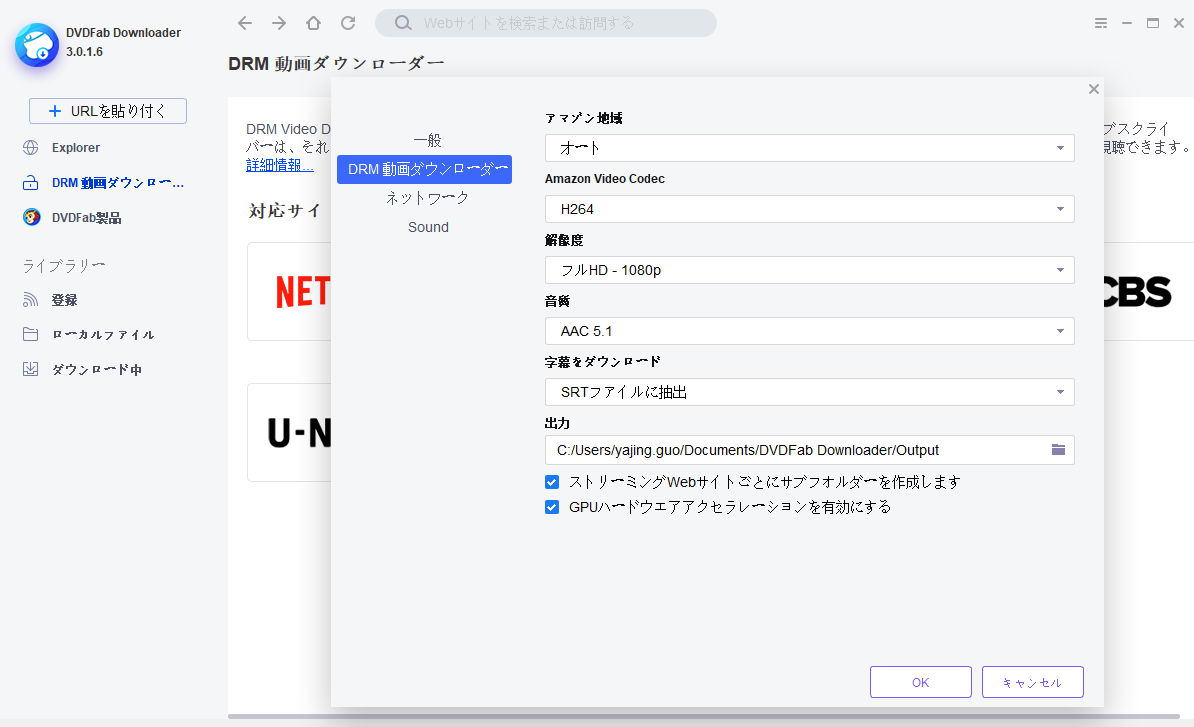Close the settings dialog with X
This screenshot has height=727, width=1194.
click(x=1094, y=89)
